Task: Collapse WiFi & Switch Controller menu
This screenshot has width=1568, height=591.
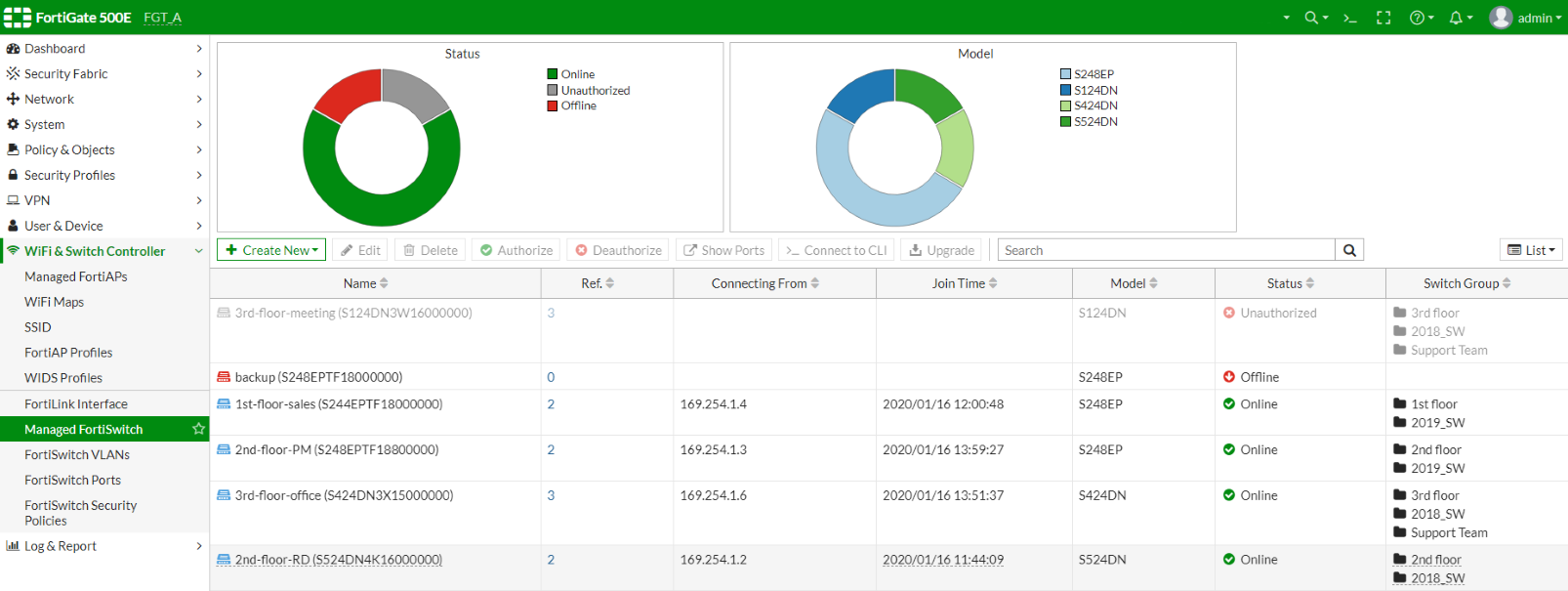Action: coord(104,251)
